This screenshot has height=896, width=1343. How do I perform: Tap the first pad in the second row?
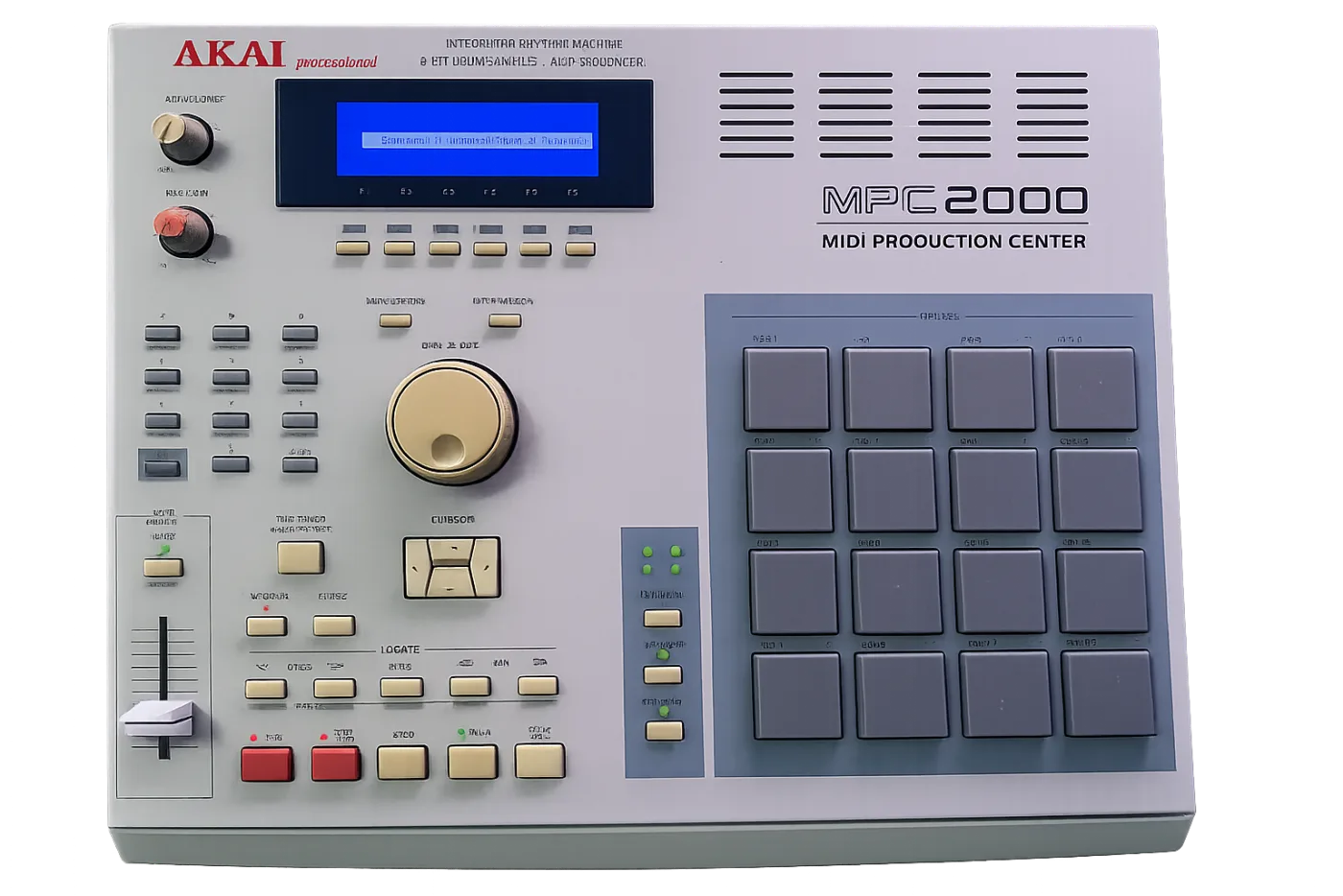tap(789, 490)
